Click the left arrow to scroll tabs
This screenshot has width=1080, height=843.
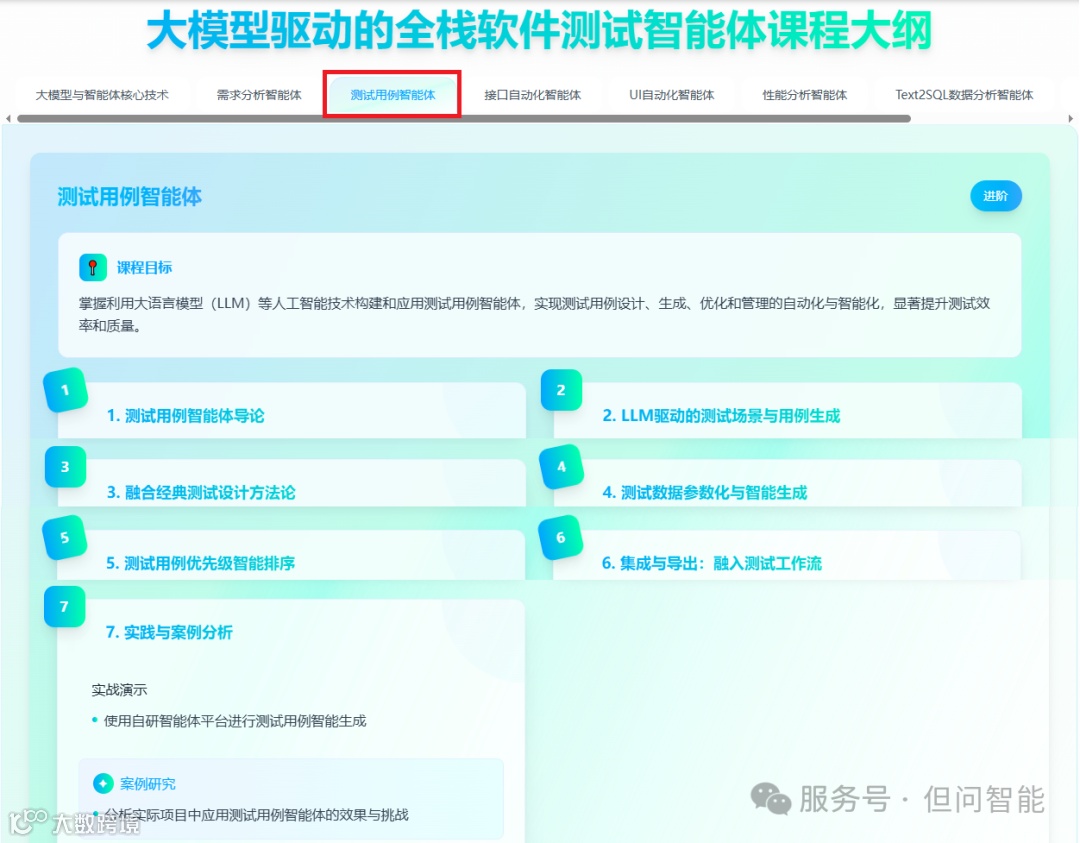[x=9, y=120]
